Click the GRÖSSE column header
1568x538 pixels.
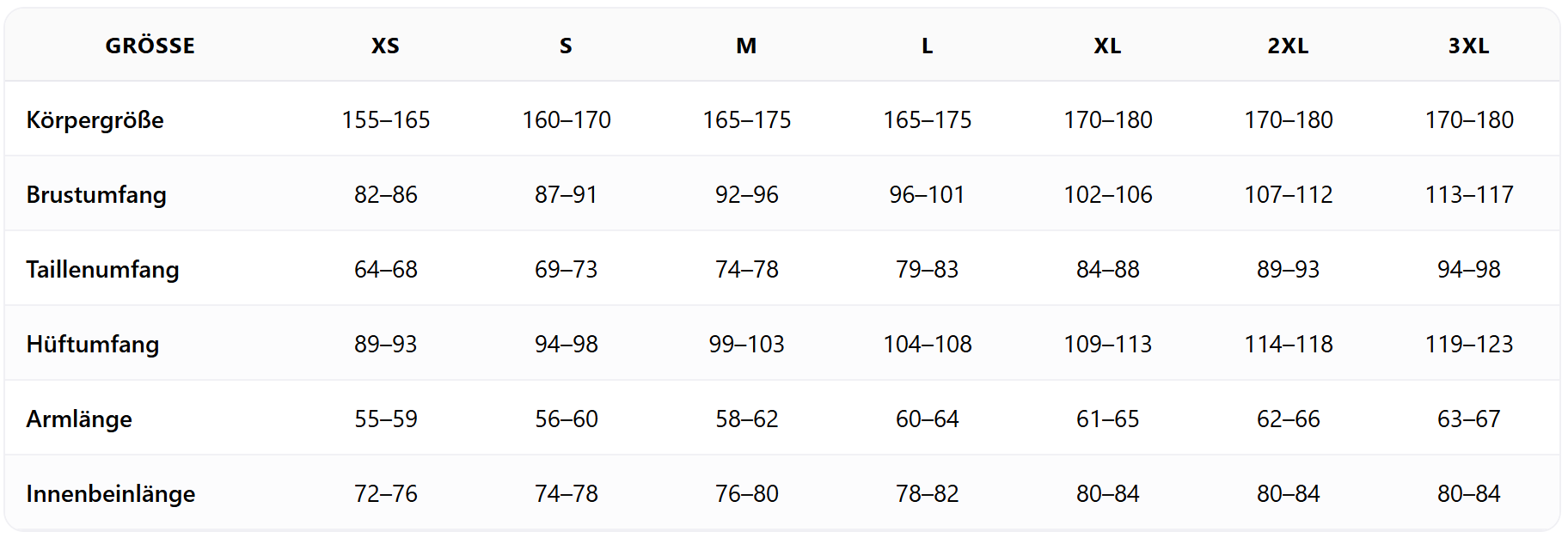tap(150, 46)
